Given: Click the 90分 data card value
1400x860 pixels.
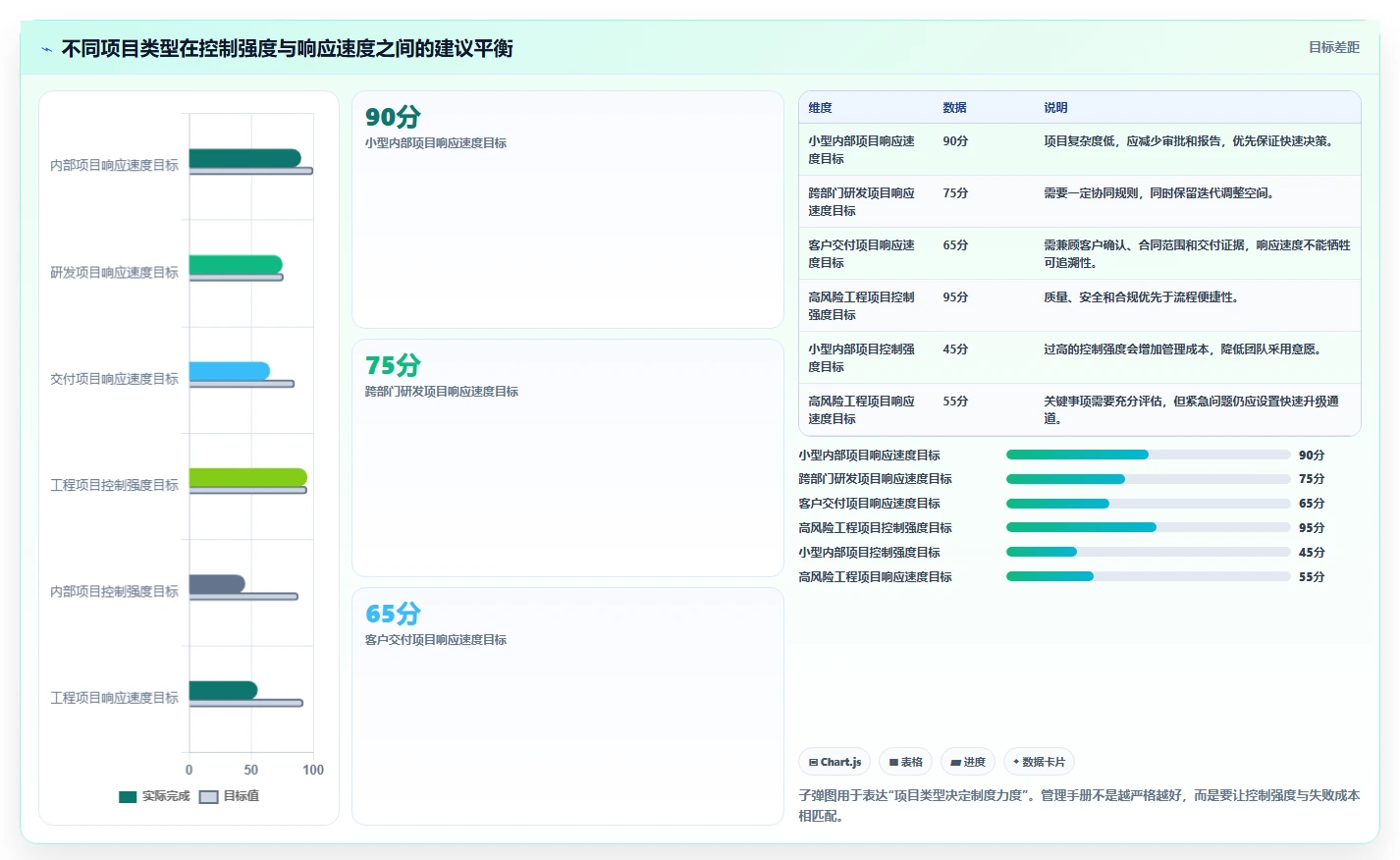Looking at the screenshot, I should (x=393, y=117).
